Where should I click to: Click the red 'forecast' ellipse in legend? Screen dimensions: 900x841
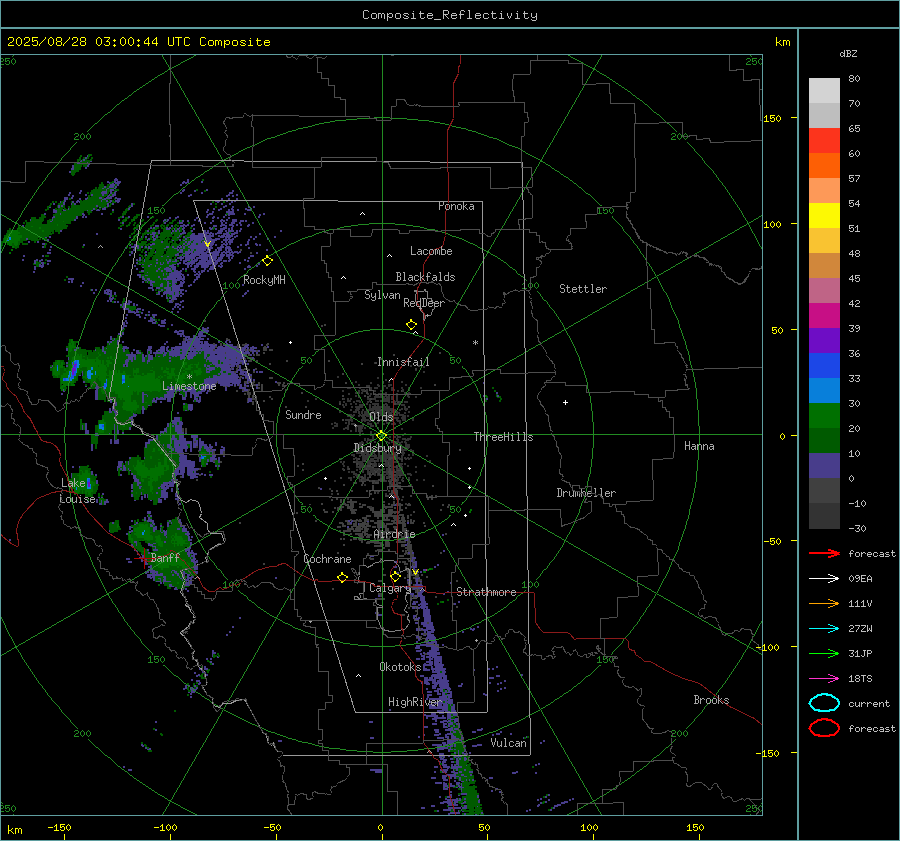(824, 728)
